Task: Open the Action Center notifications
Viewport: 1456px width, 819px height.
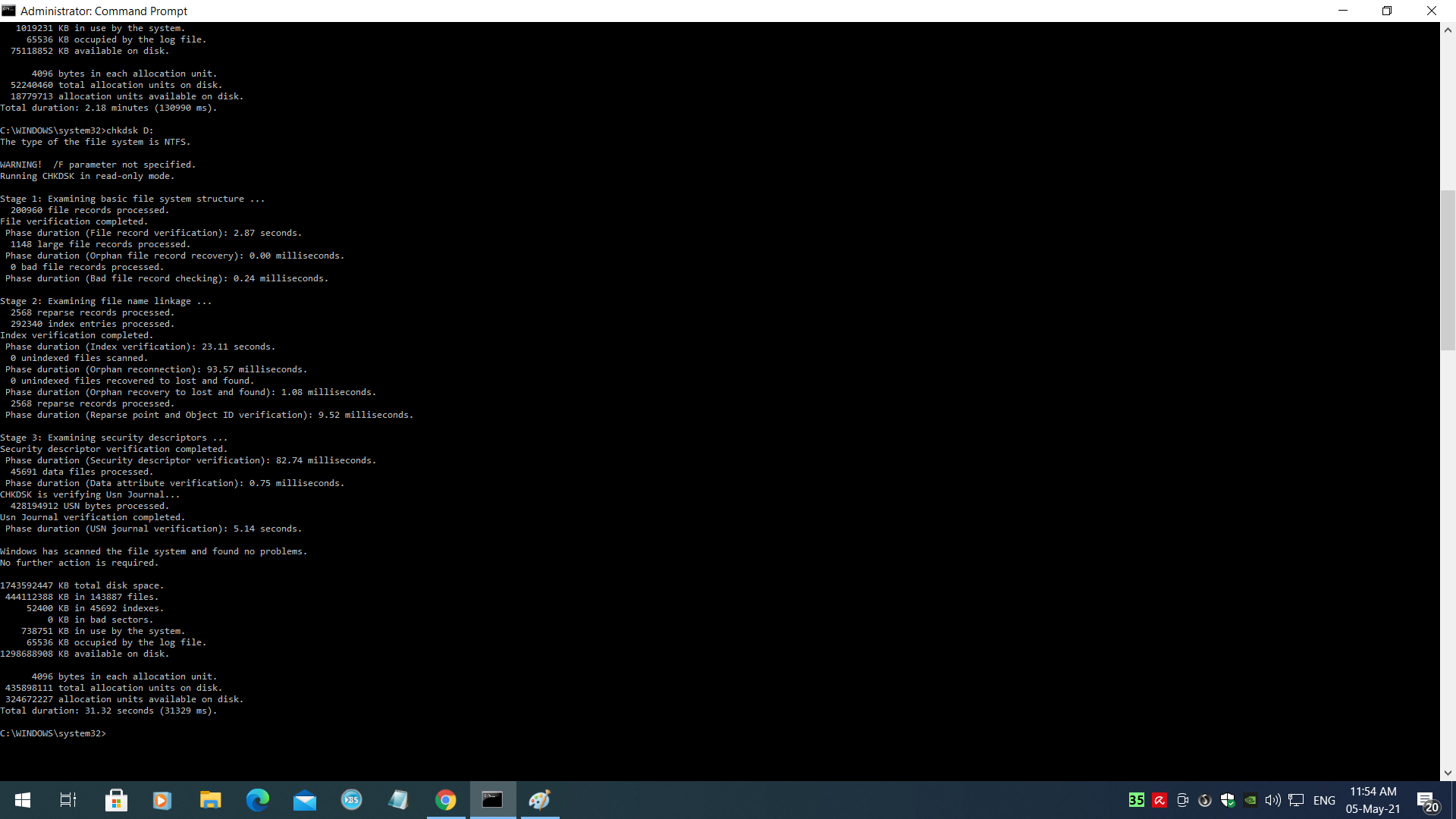Action: coord(1427,800)
